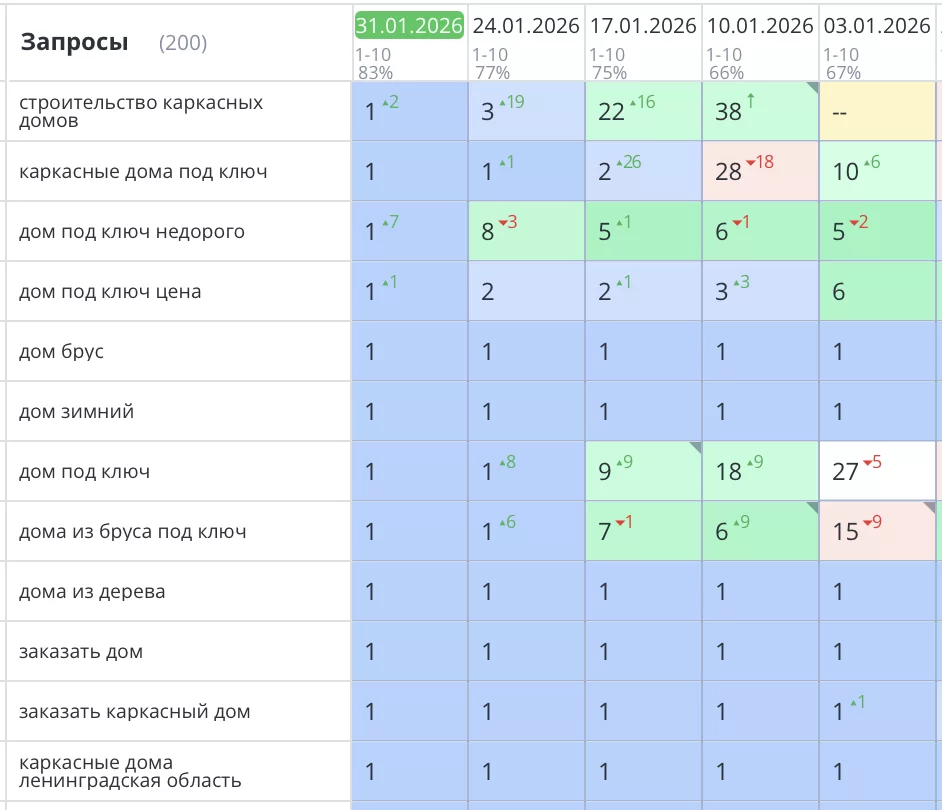This screenshot has width=942, height=810.
Task: Click the green up arrow beside position 38
Action: 752,102
